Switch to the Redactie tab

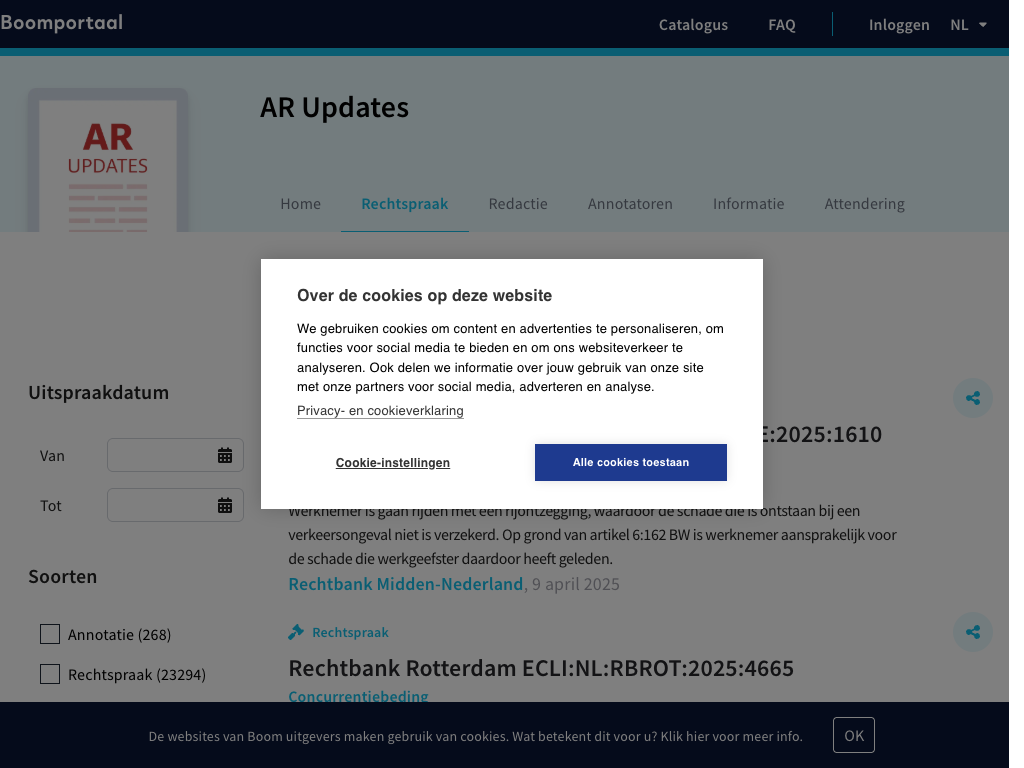click(518, 204)
